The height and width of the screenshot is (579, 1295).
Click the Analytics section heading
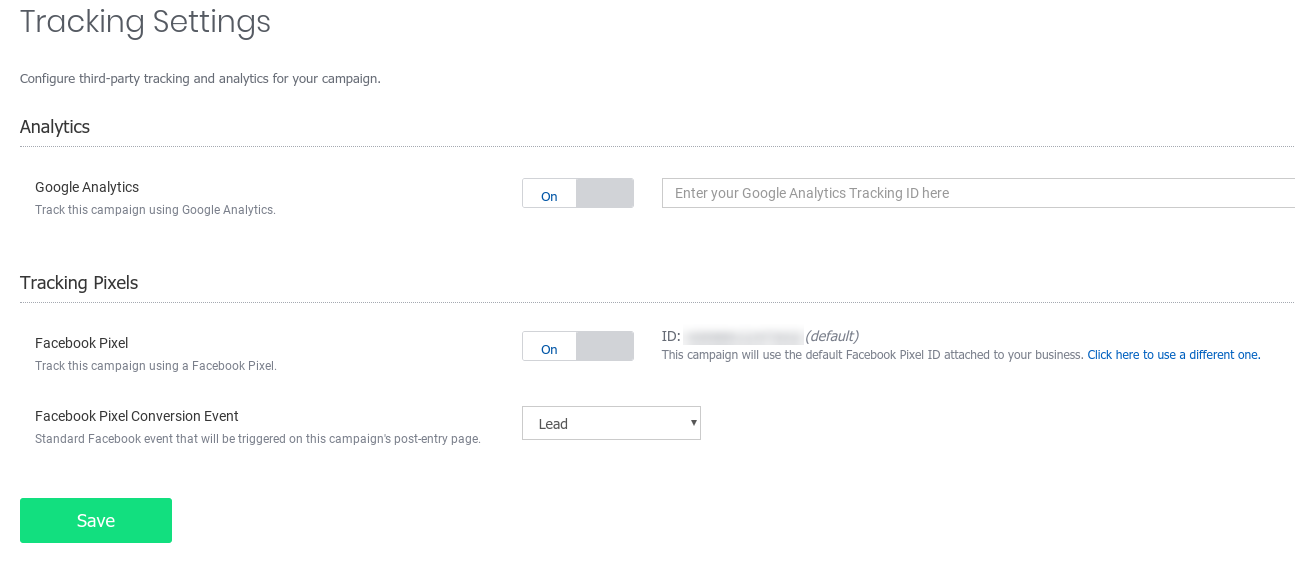pos(55,127)
